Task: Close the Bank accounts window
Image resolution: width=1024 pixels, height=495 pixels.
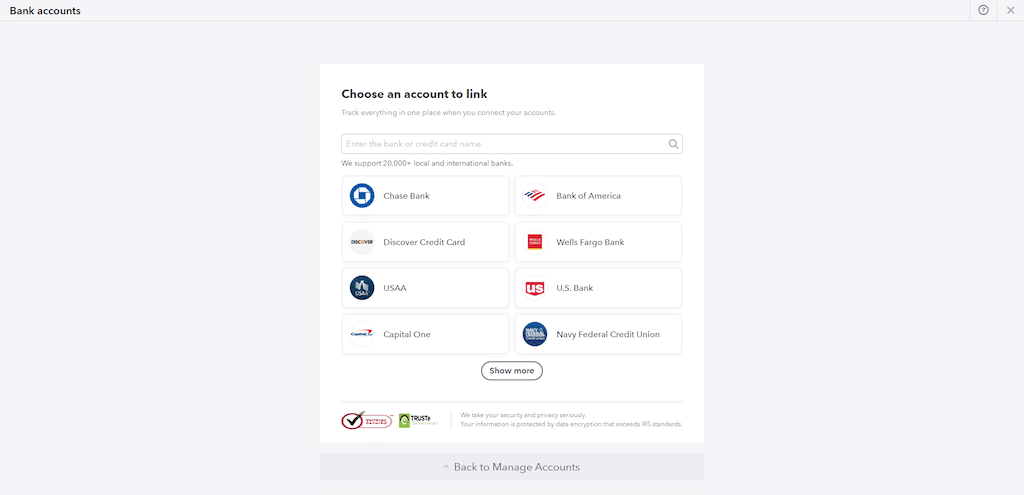Action: tap(1010, 10)
